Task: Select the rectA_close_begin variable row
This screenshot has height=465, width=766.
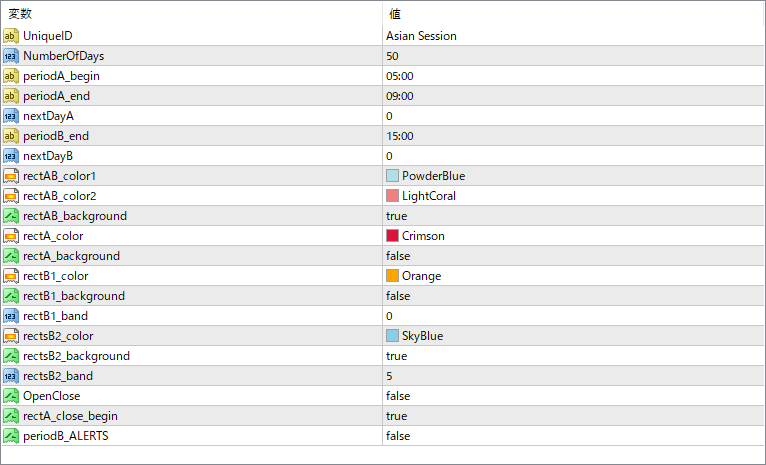Action: point(383,416)
